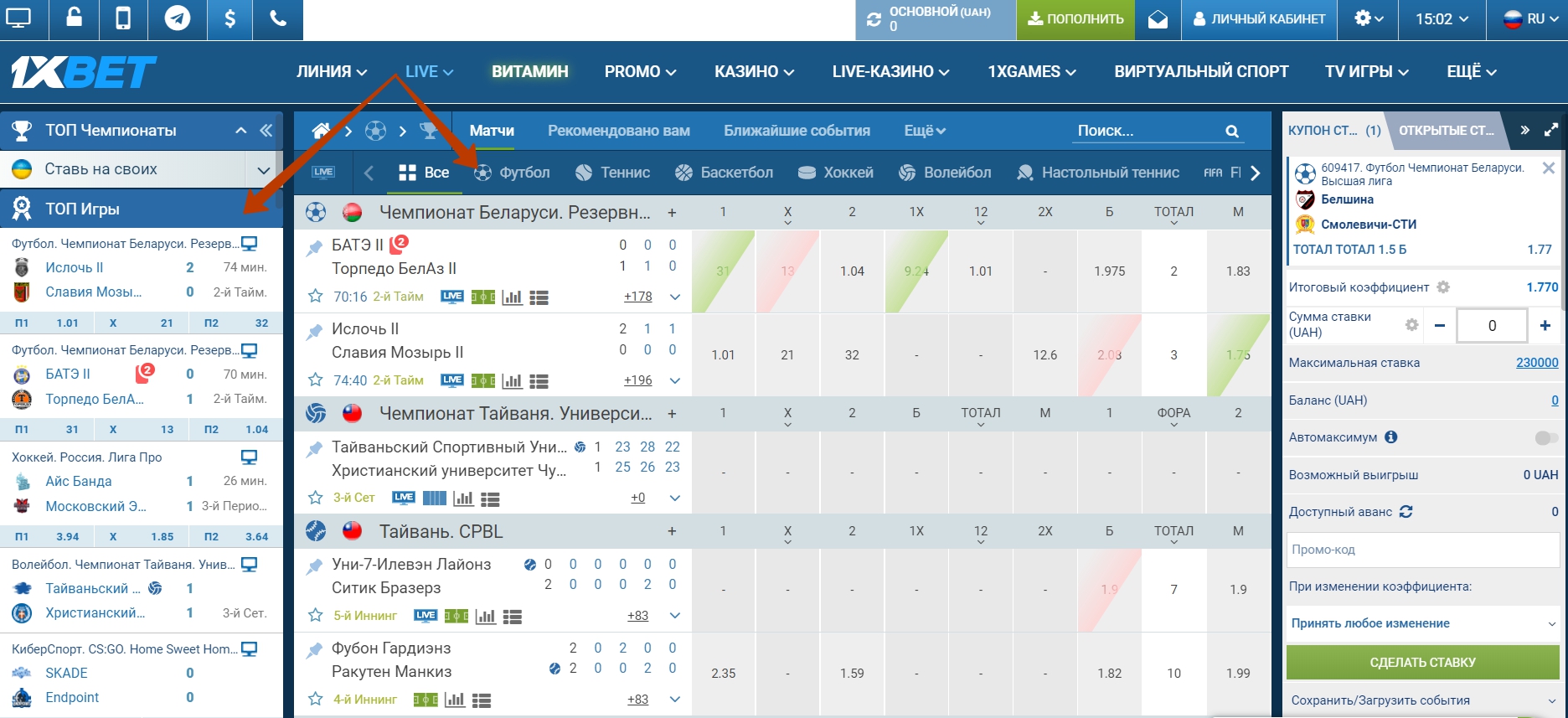The height and width of the screenshot is (718, 1568).
Task: Click the 1XBET logo
Action: click(83, 72)
